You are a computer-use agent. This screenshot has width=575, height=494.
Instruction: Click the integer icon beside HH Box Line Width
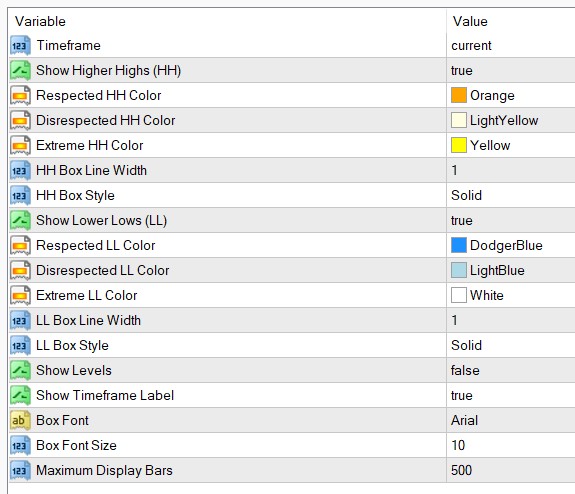20,170
